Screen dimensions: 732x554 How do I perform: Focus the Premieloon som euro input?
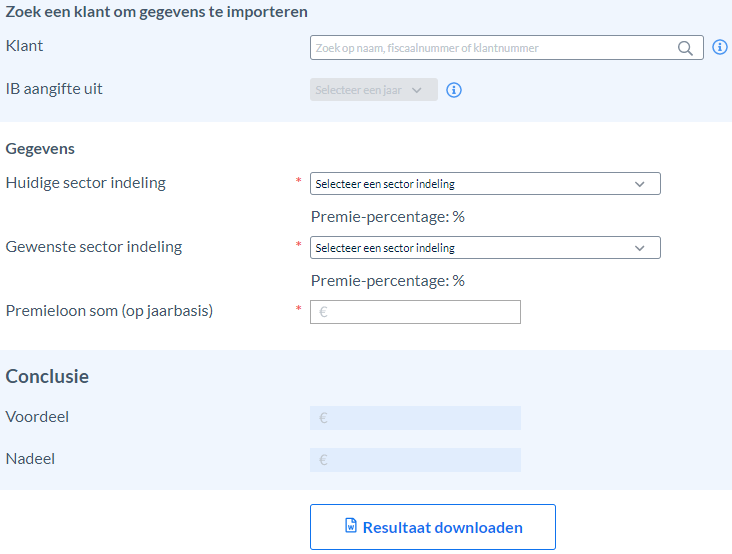[415, 312]
